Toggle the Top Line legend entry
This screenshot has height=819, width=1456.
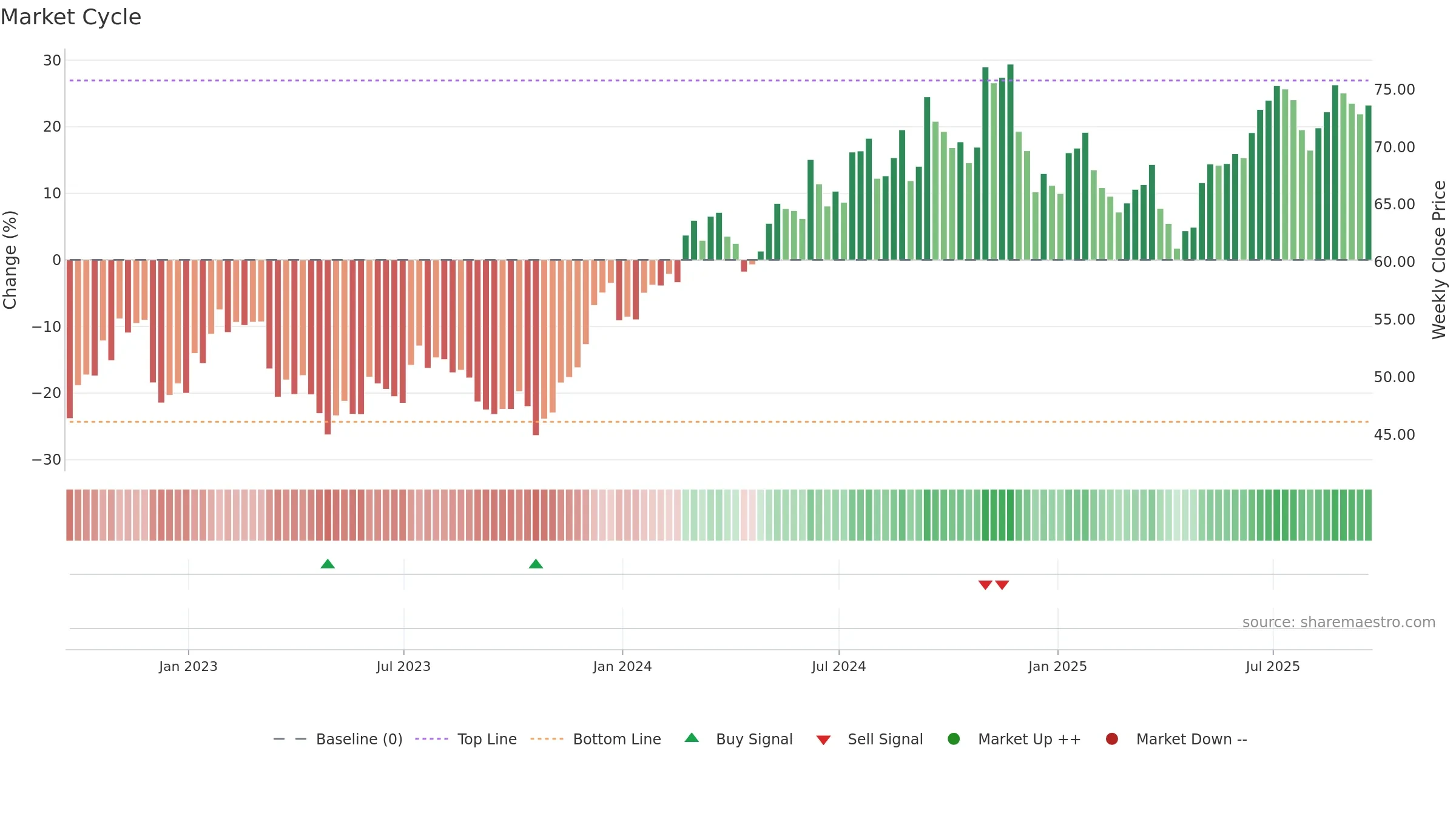pos(466,739)
